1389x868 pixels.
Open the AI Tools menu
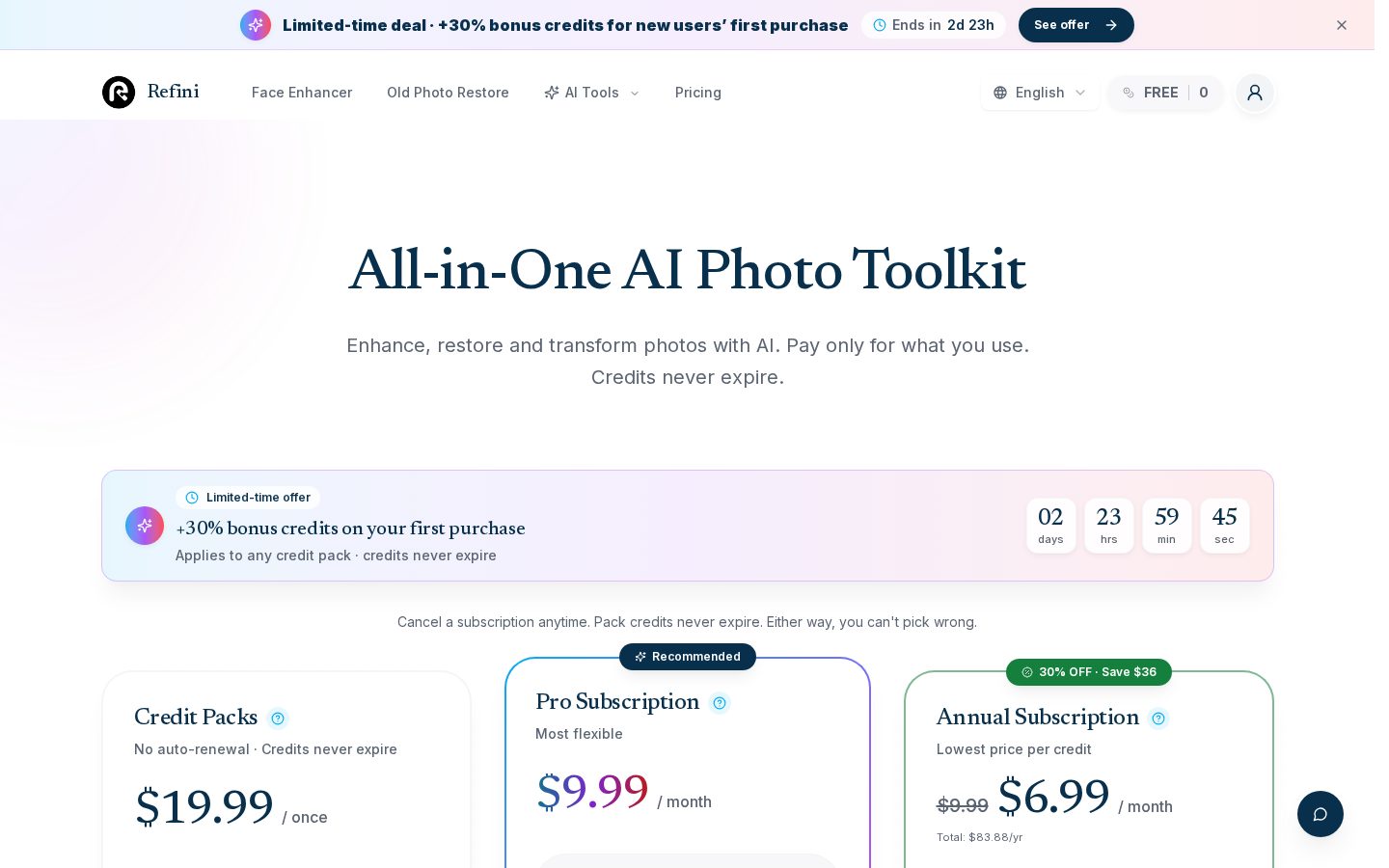591,93
